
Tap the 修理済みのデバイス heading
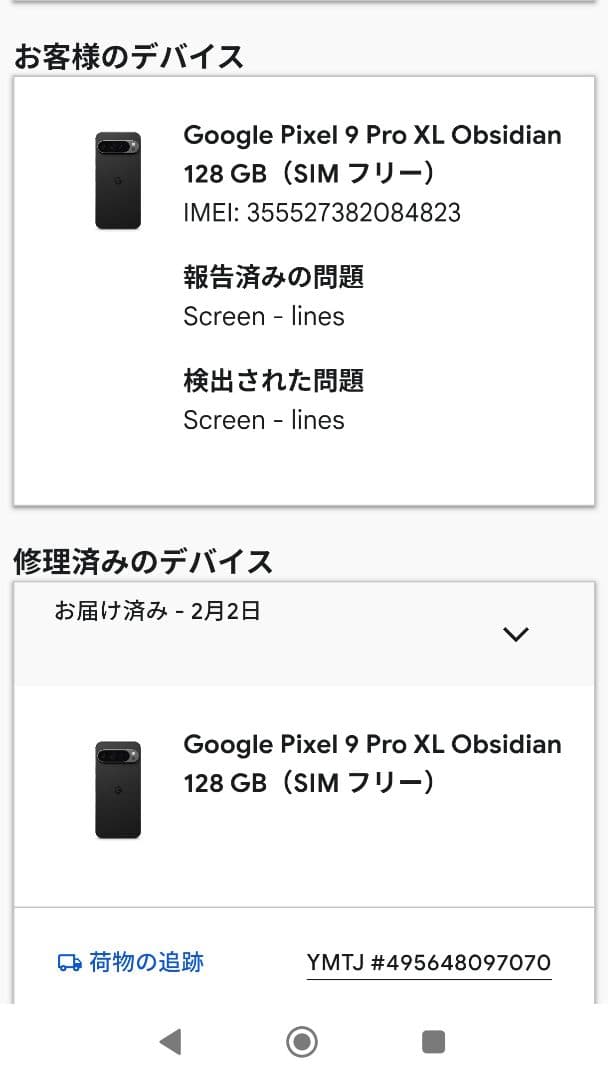pos(141,562)
